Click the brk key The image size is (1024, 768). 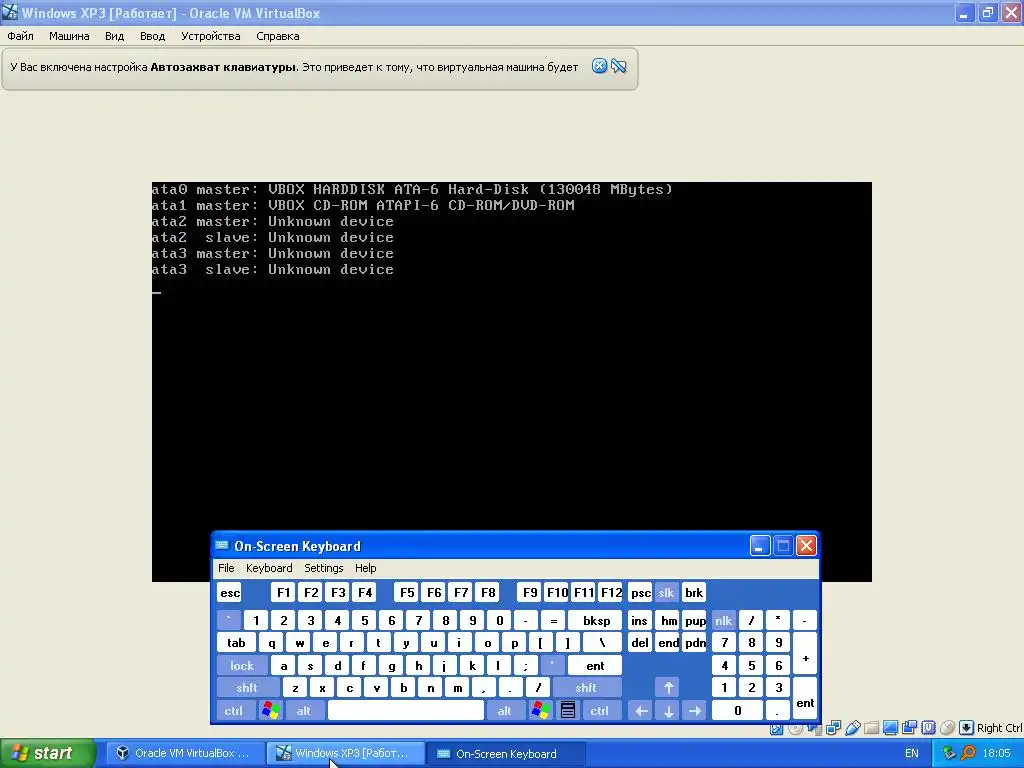click(x=694, y=592)
